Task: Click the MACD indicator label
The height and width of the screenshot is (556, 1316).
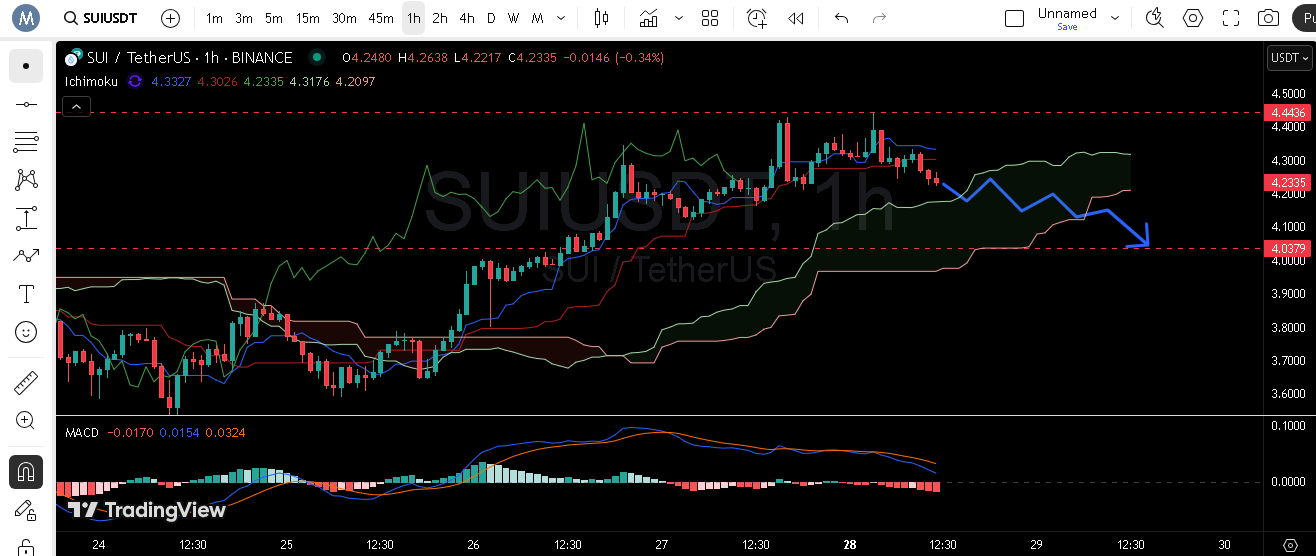Action: pyautogui.click(x=82, y=433)
